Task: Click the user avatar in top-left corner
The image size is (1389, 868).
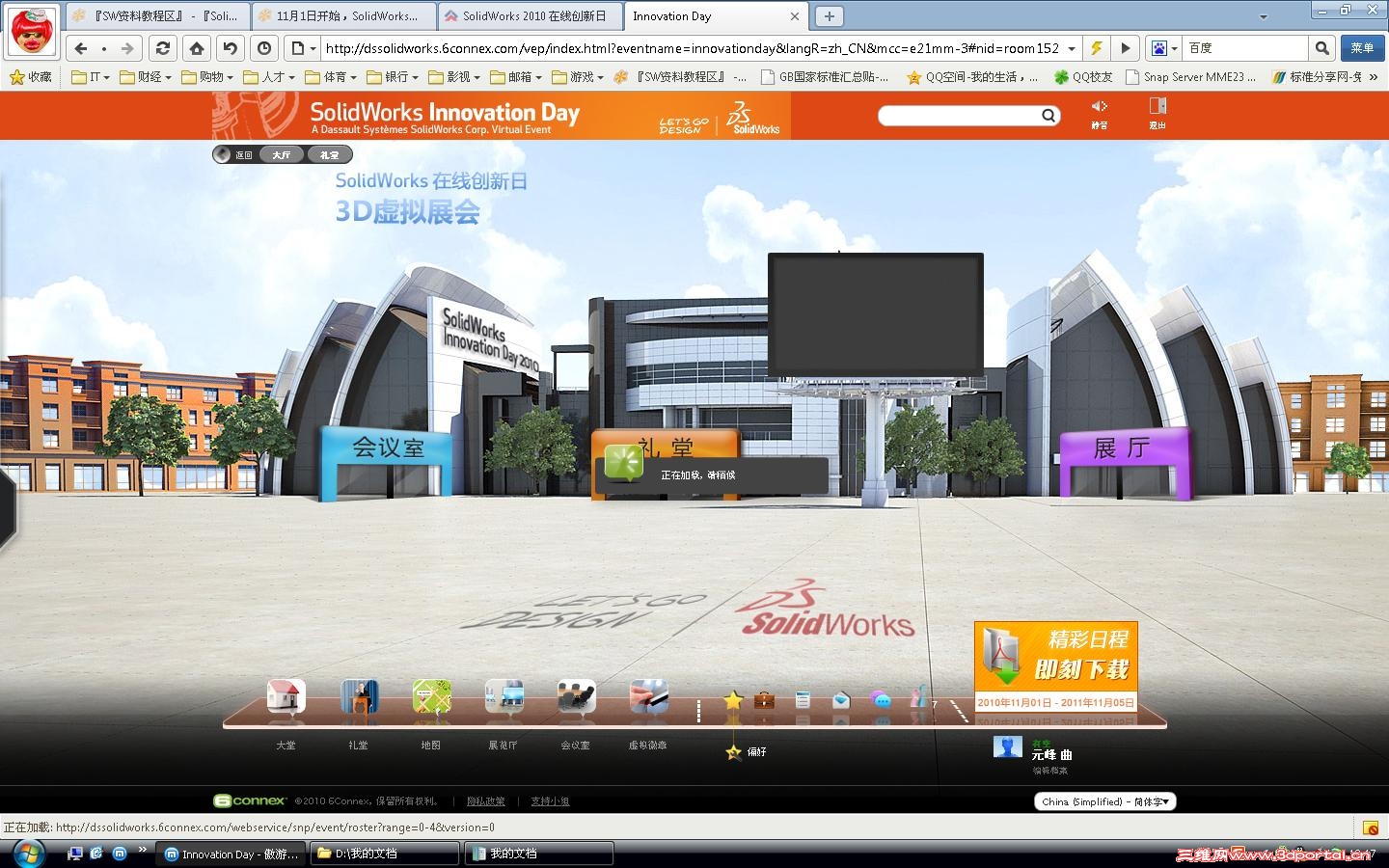Action: point(32,31)
